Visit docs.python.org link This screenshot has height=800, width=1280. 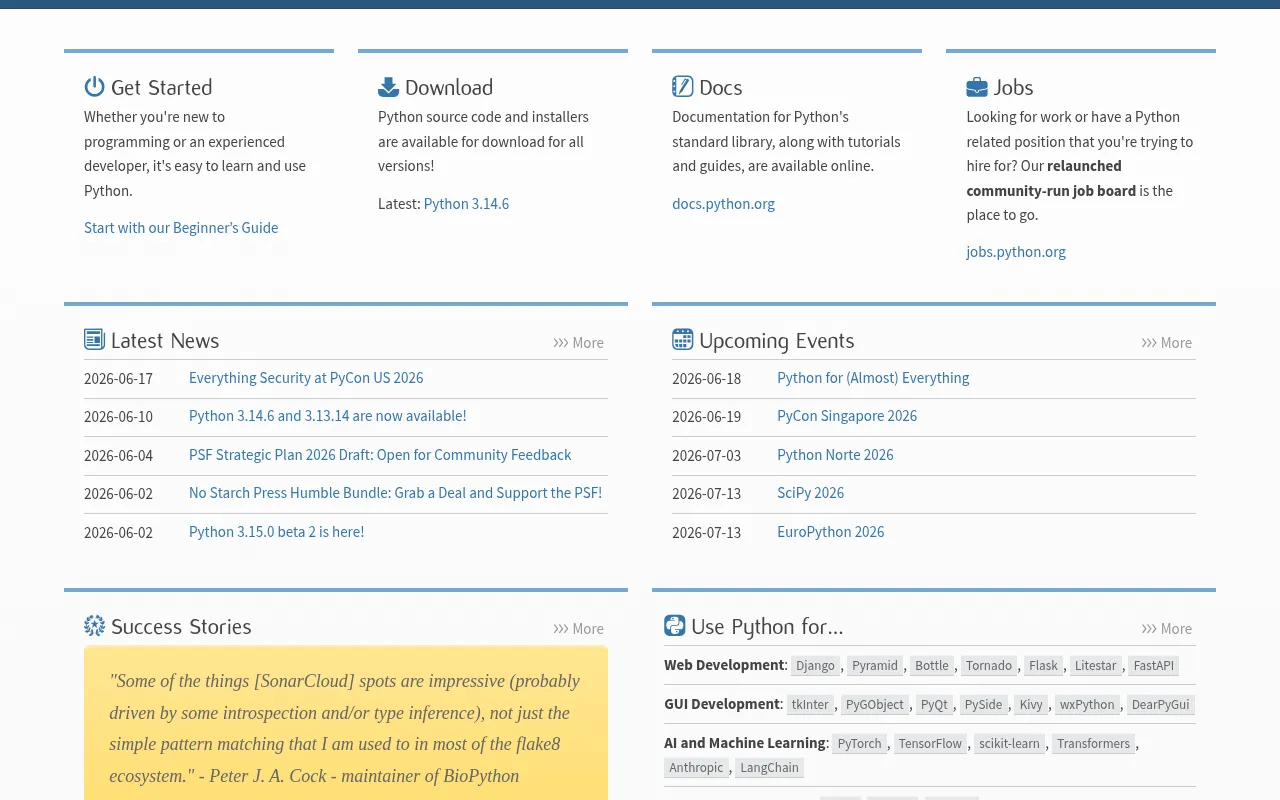pyautogui.click(x=723, y=204)
